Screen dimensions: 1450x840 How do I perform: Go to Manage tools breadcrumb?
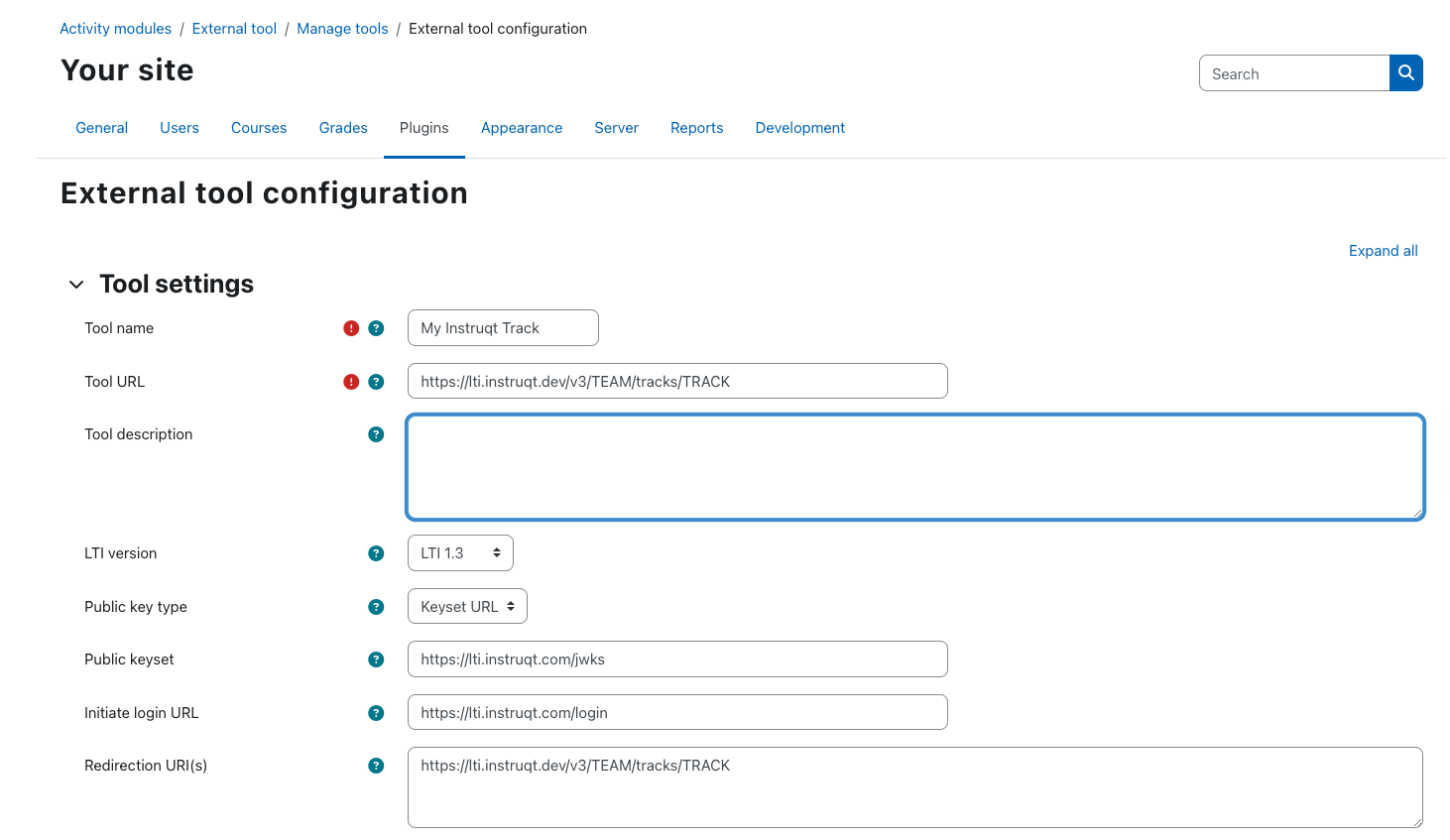click(342, 29)
